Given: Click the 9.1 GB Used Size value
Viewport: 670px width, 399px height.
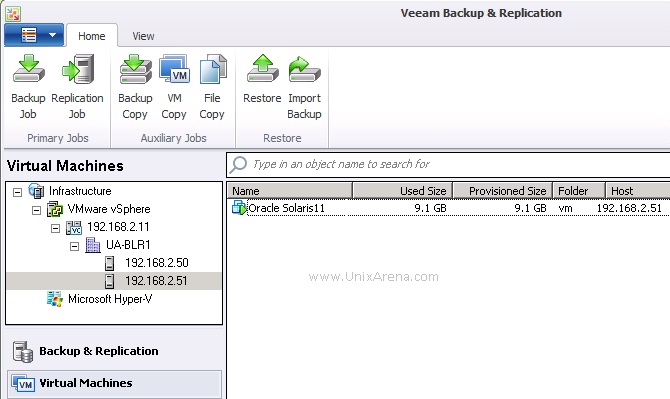Looking at the screenshot, I should click(430, 208).
